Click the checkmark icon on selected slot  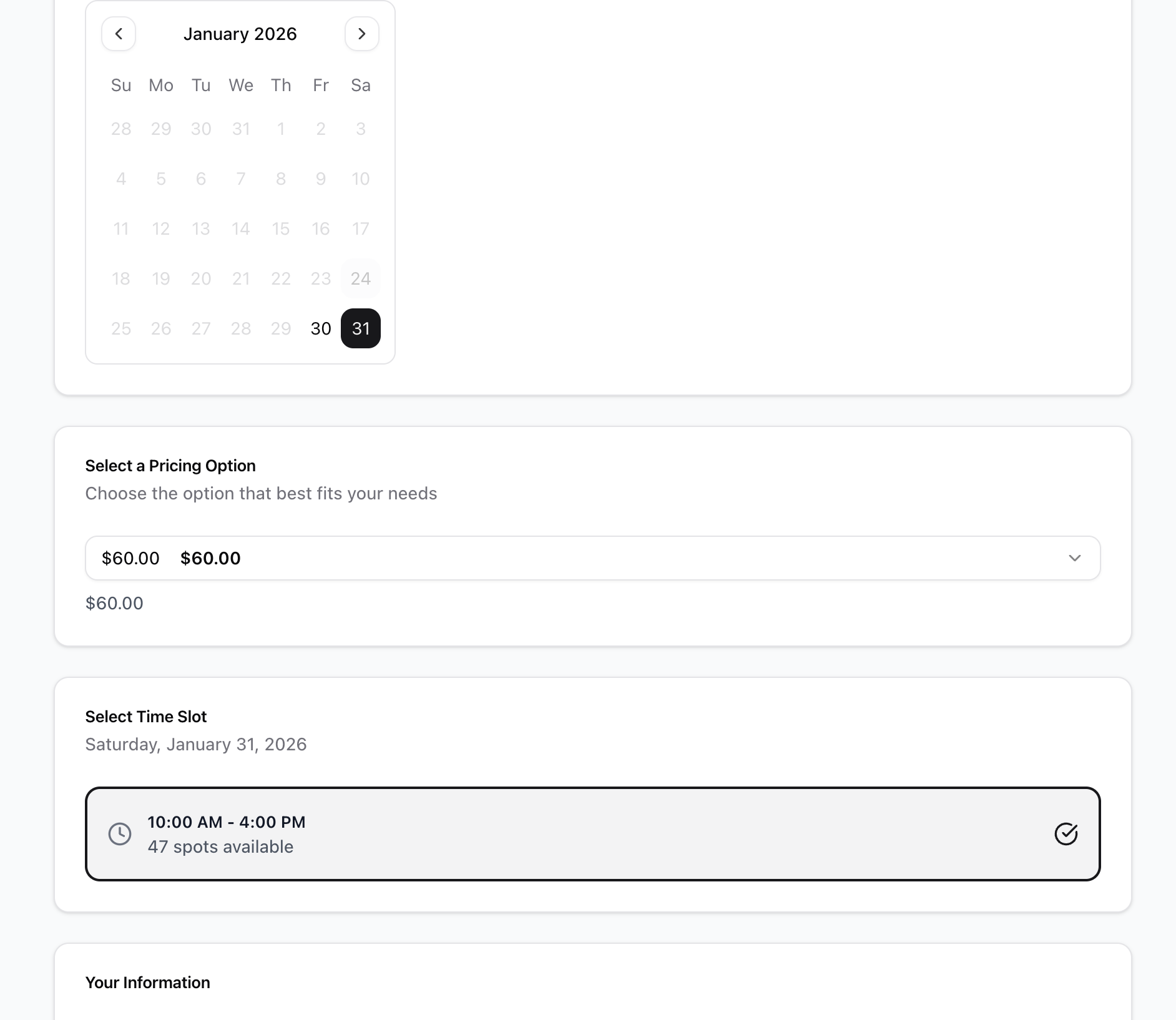[x=1067, y=833]
